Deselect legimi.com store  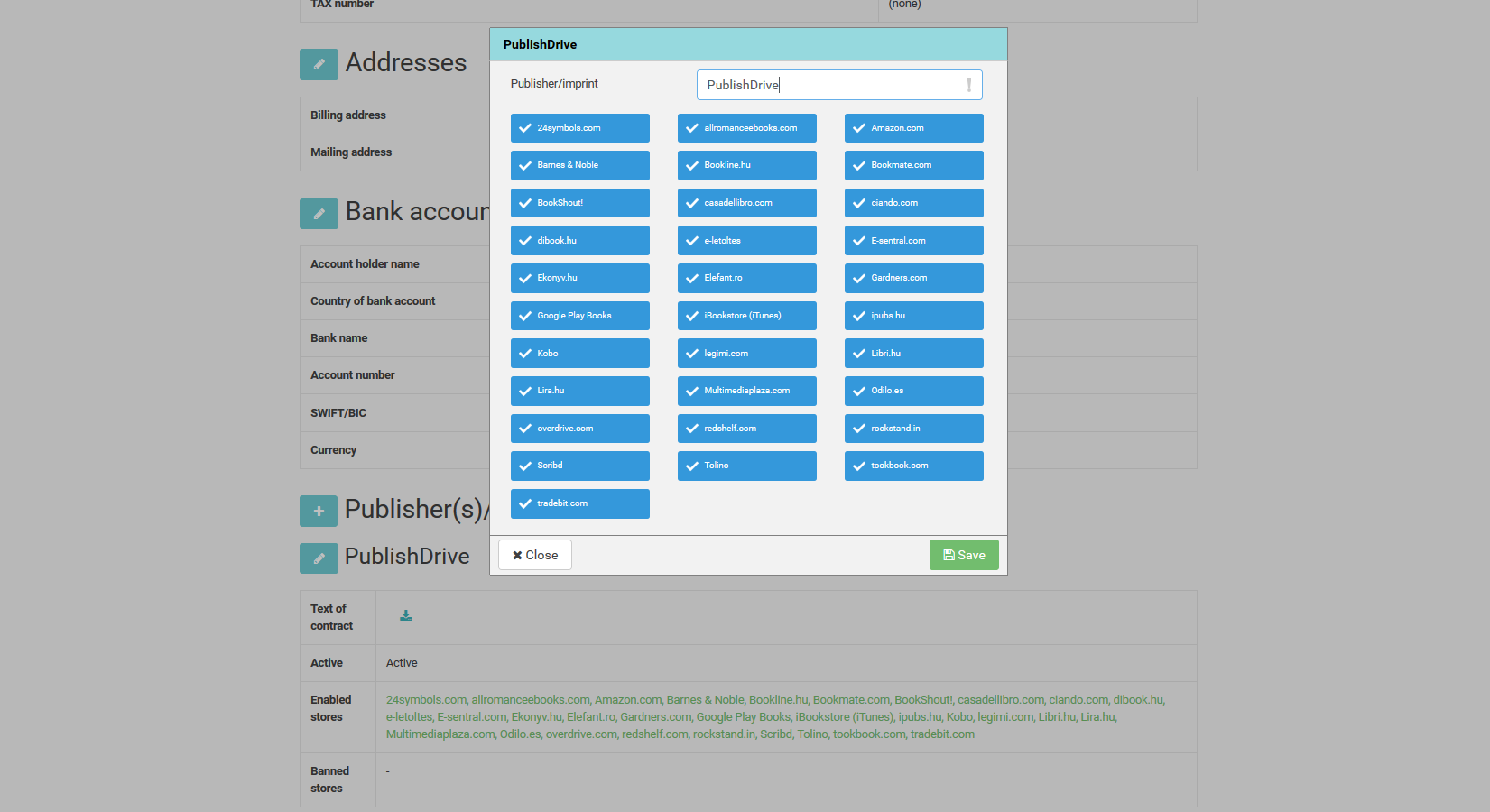pyautogui.click(x=747, y=354)
